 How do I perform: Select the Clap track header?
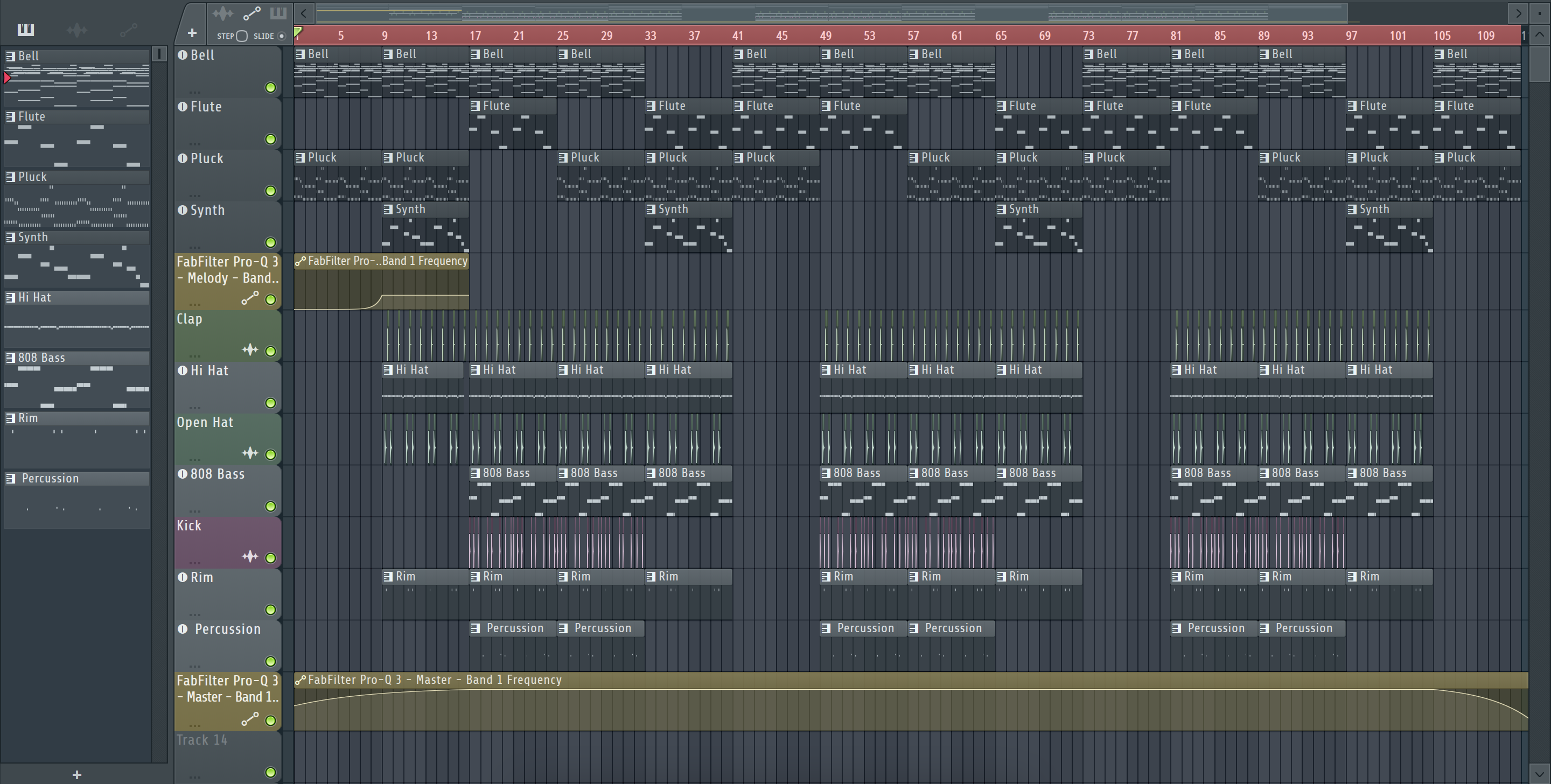pyautogui.click(x=228, y=335)
